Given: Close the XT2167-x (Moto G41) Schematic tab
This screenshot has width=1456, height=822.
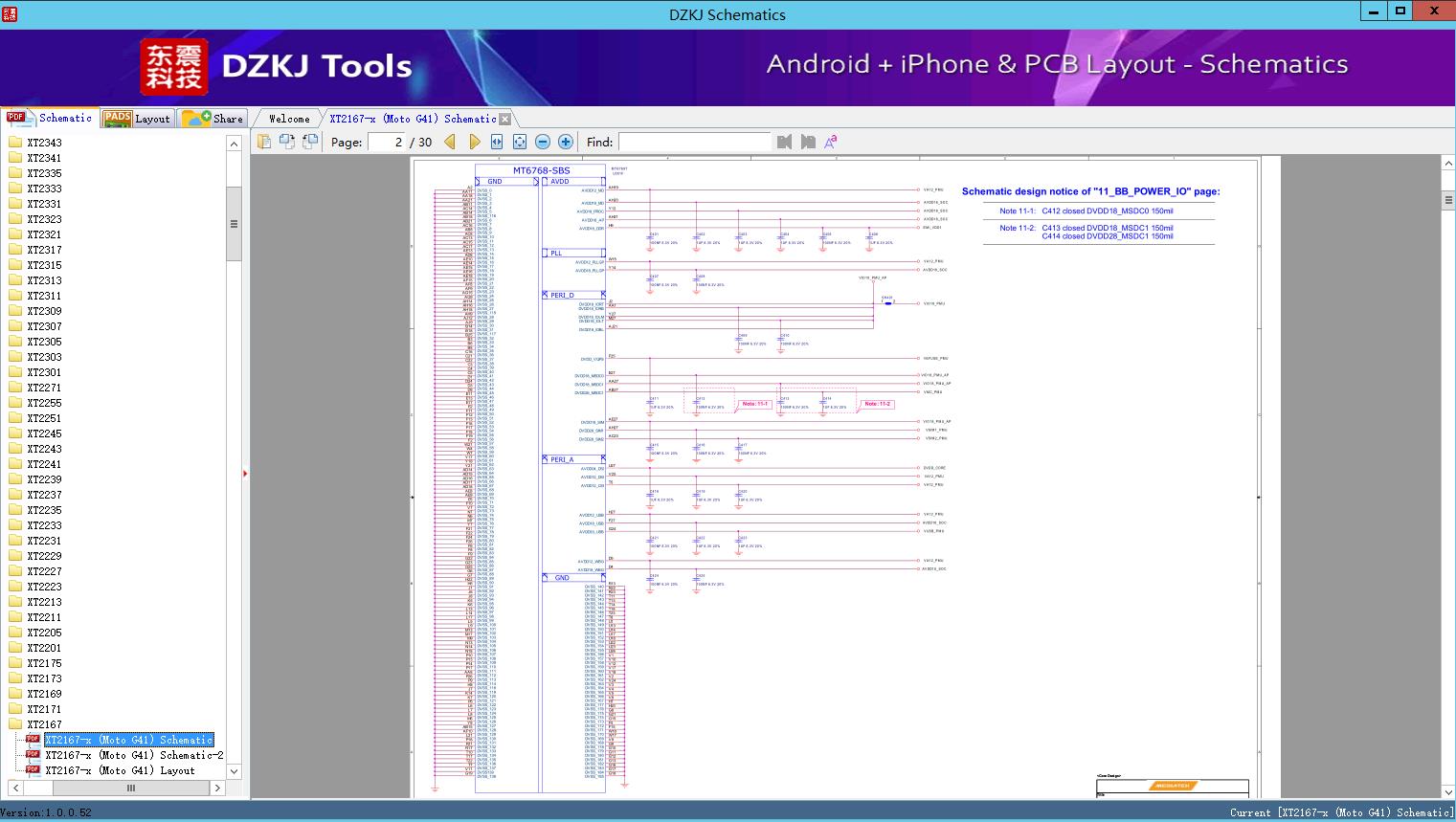Looking at the screenshot, I should pyautogui.click(x=505, y=119).
